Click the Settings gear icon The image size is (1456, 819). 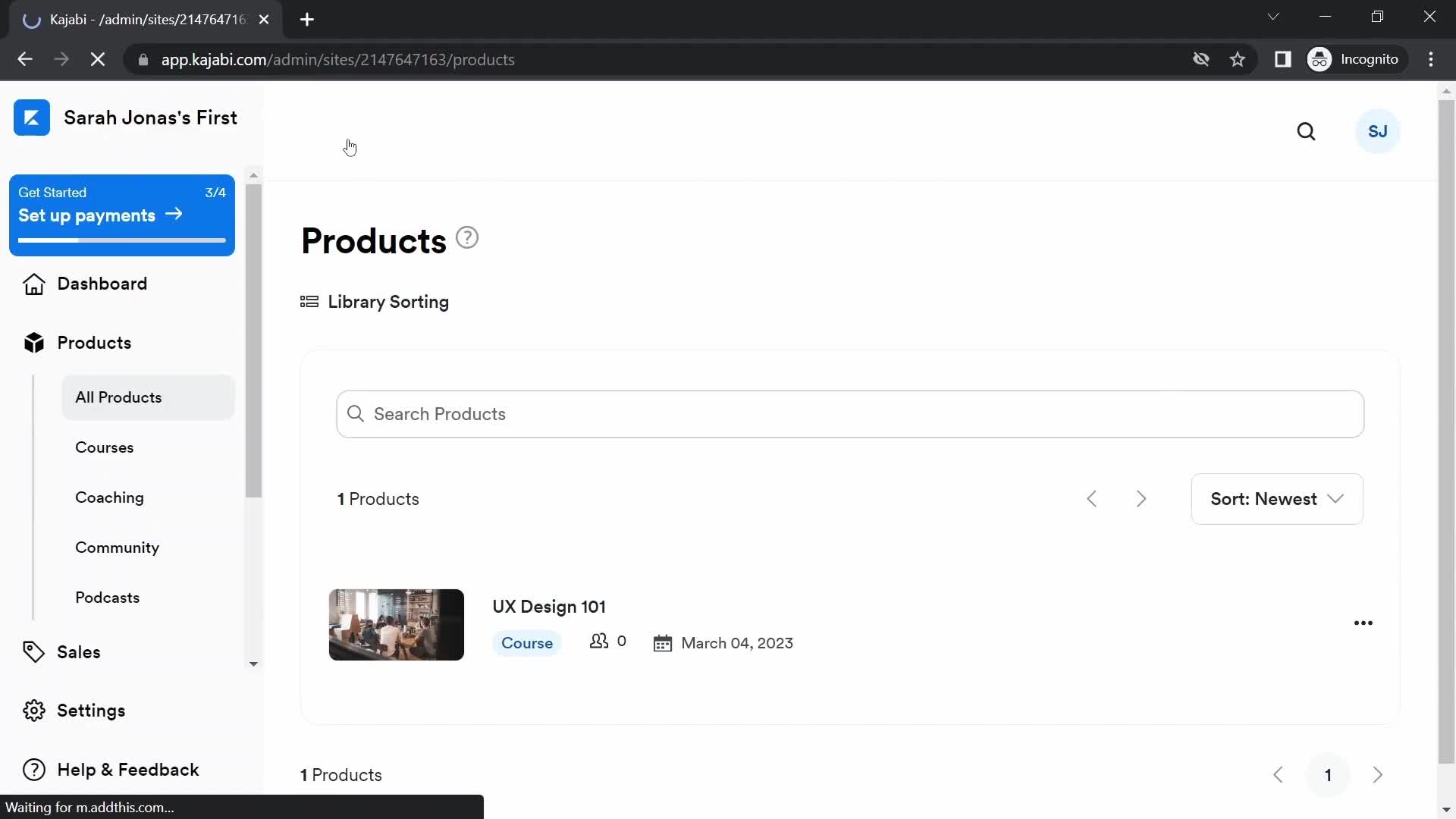point(33,711)
